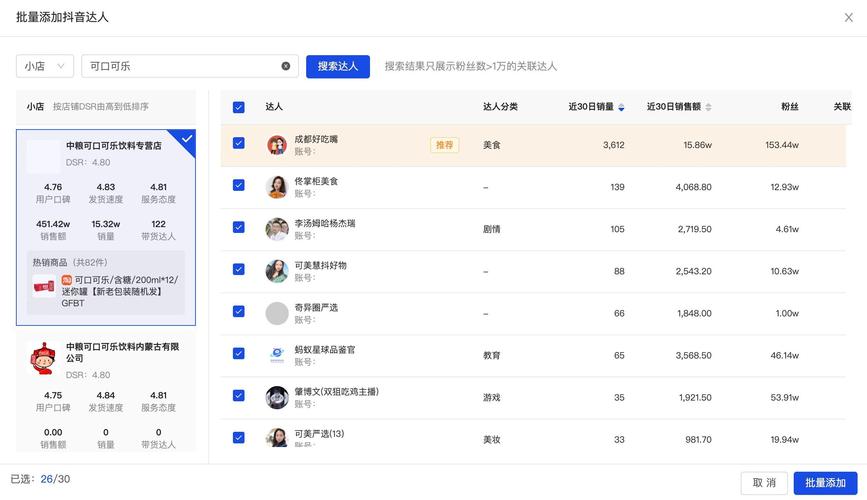Click the 成都好吃嘴 name text
Image resolution: width=867 pixels, height=500 pixels.
316,139
